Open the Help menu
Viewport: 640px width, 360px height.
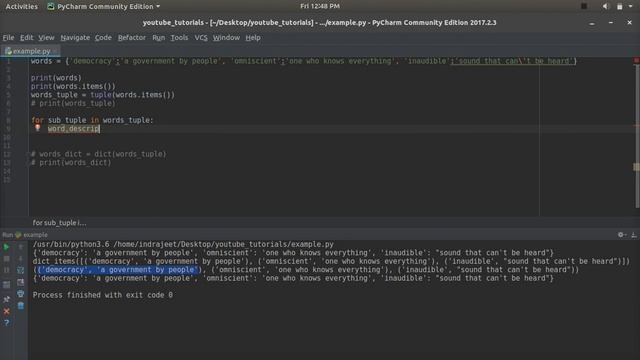tap(253, 38)
